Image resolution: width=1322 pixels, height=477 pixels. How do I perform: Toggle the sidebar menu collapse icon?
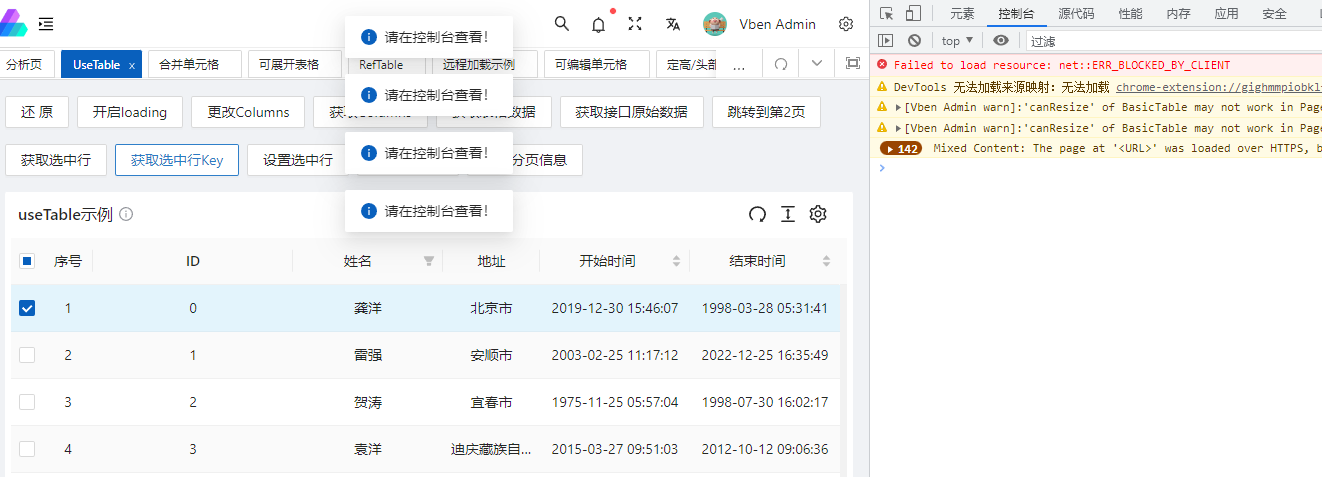pos(46,24)
